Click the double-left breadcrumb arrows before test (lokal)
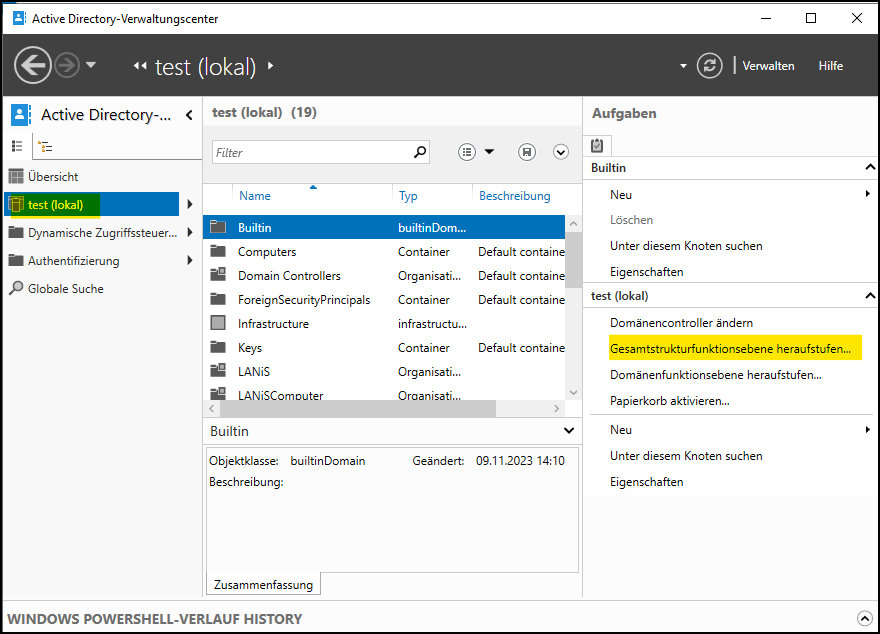 pos(140,66)
